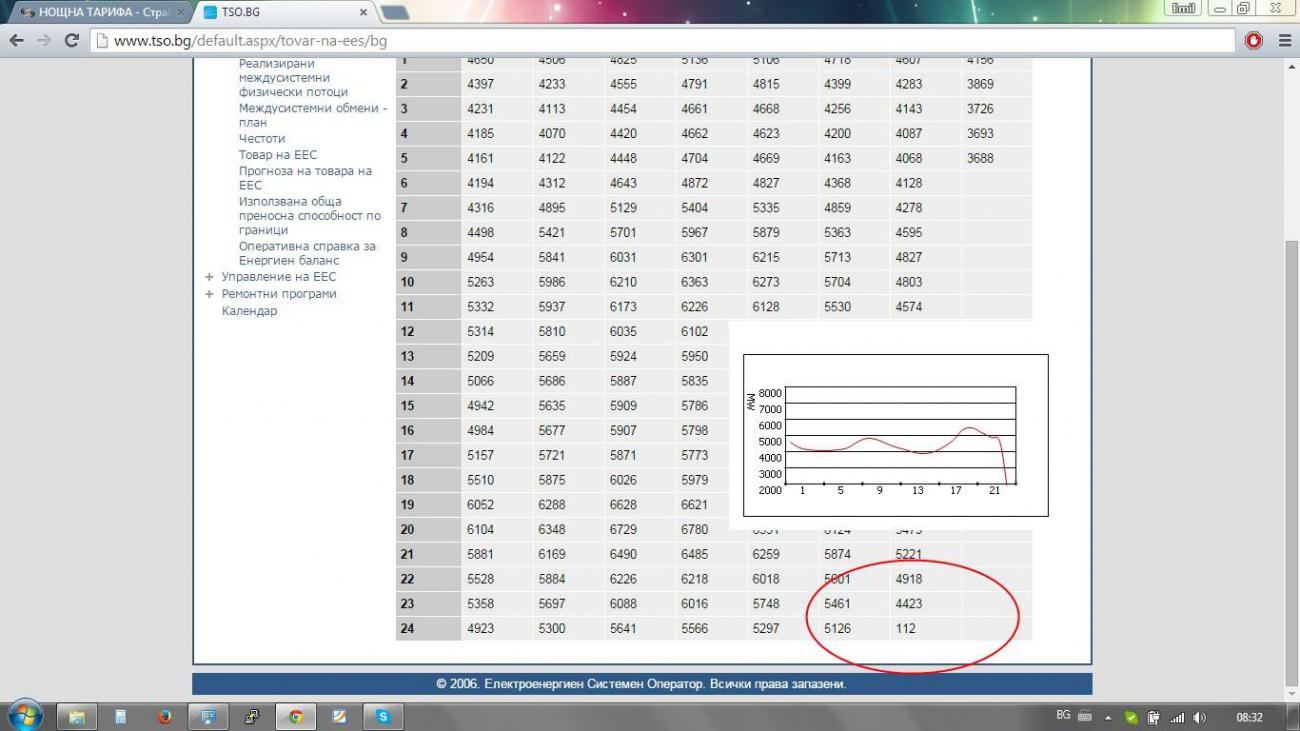Click the load curve chart thumbnail

click(896, 435)
